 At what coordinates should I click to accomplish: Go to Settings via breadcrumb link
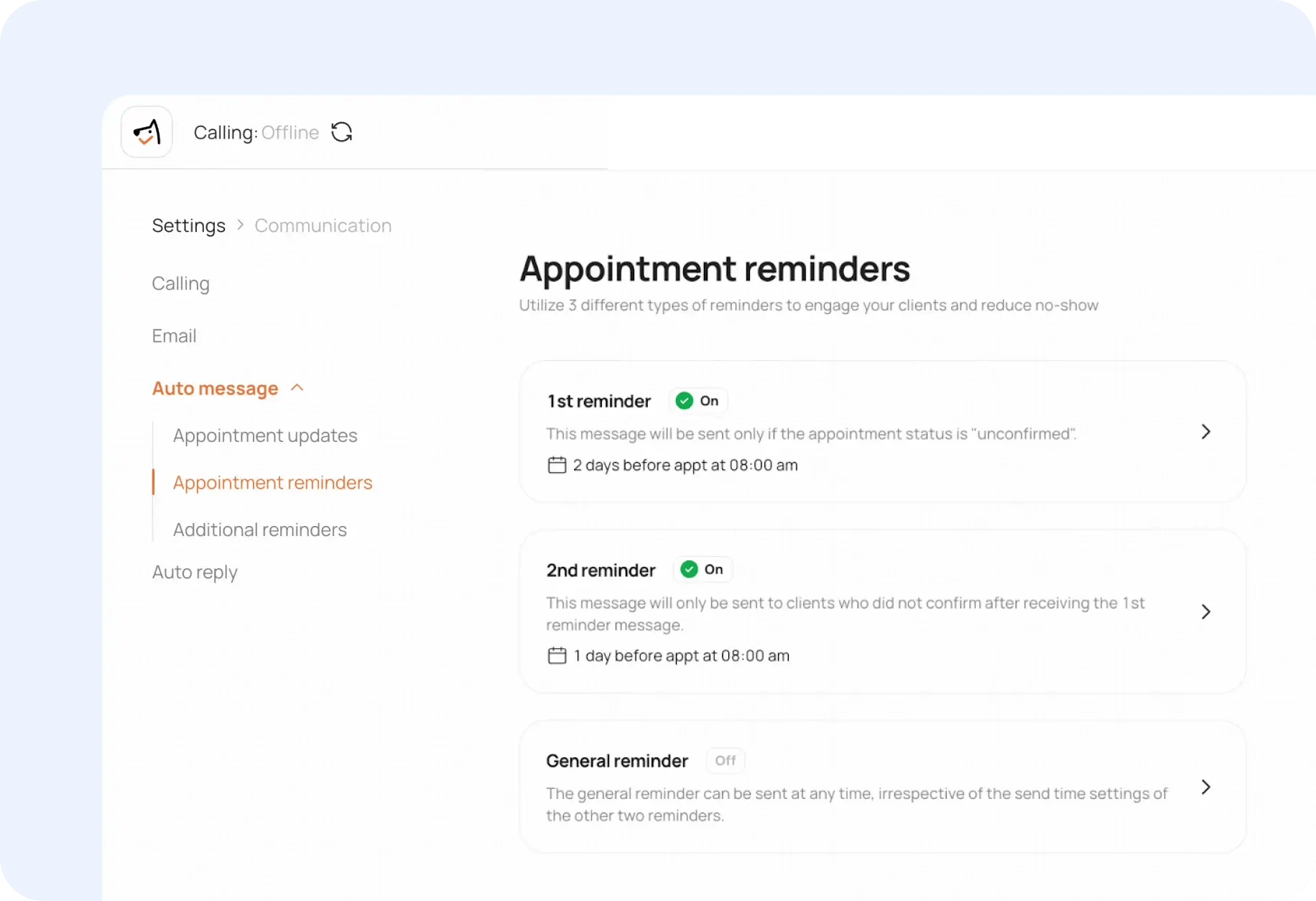click(x=188, y=225)
